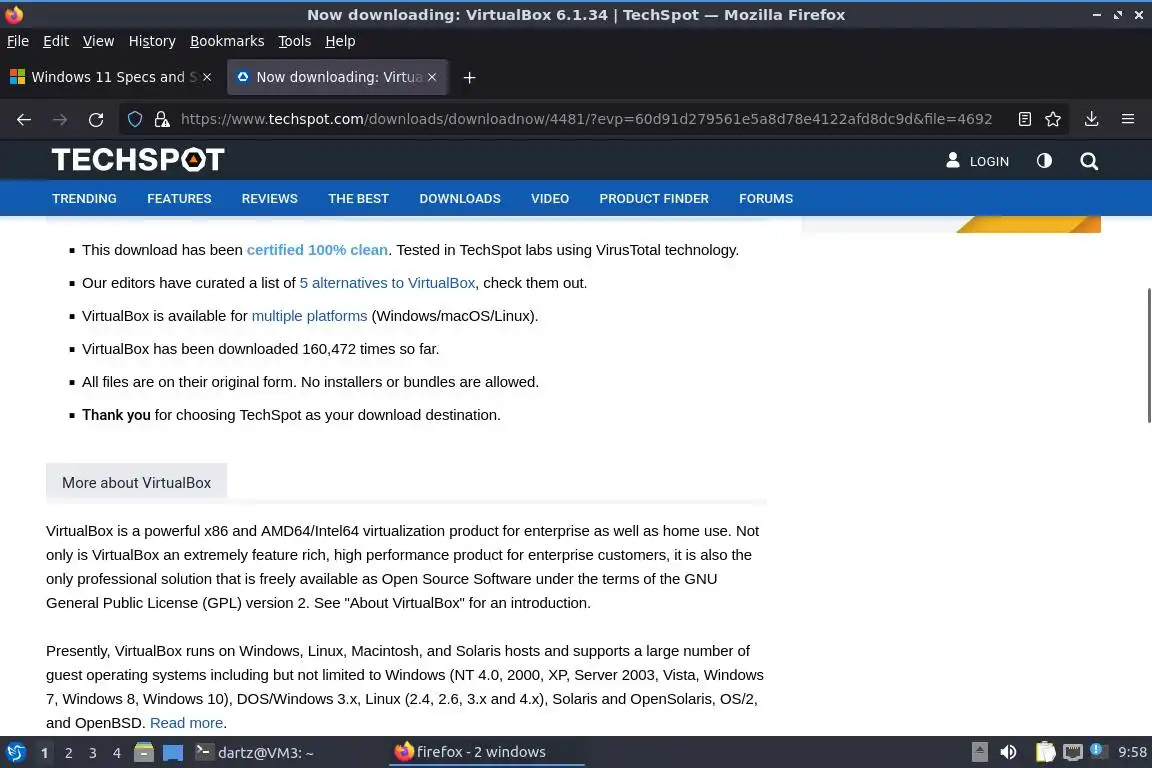Open the Firefox hamburger menu
This screenshot has width=1152, height=768.
point(1128,119)
